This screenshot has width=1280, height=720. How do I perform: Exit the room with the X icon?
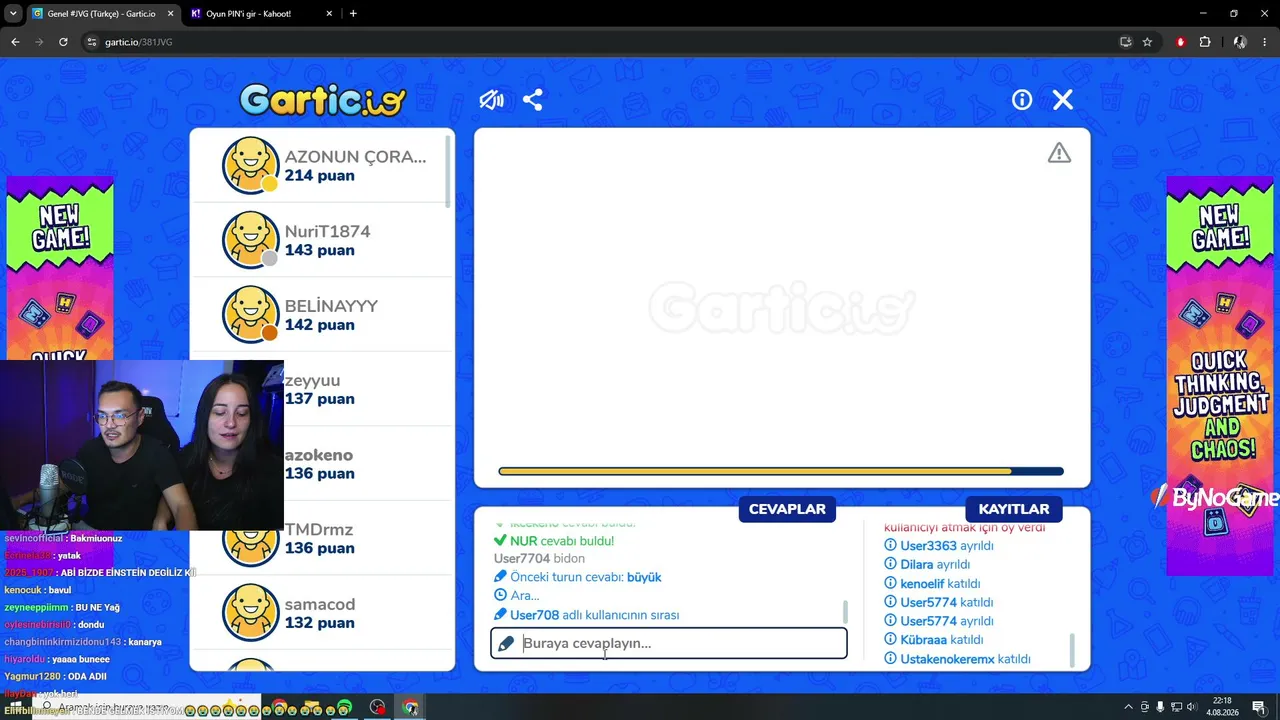(x=1063, y=100)
